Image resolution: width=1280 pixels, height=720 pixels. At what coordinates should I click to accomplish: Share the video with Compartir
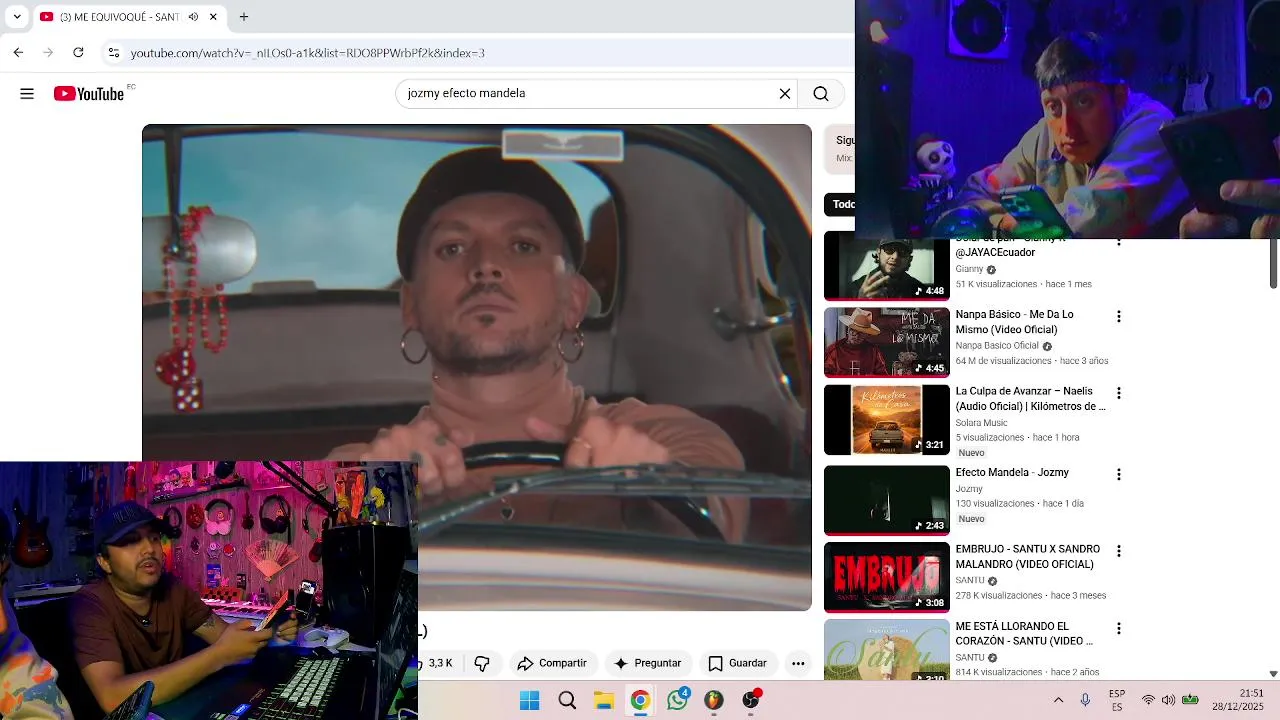click(552, 663)
